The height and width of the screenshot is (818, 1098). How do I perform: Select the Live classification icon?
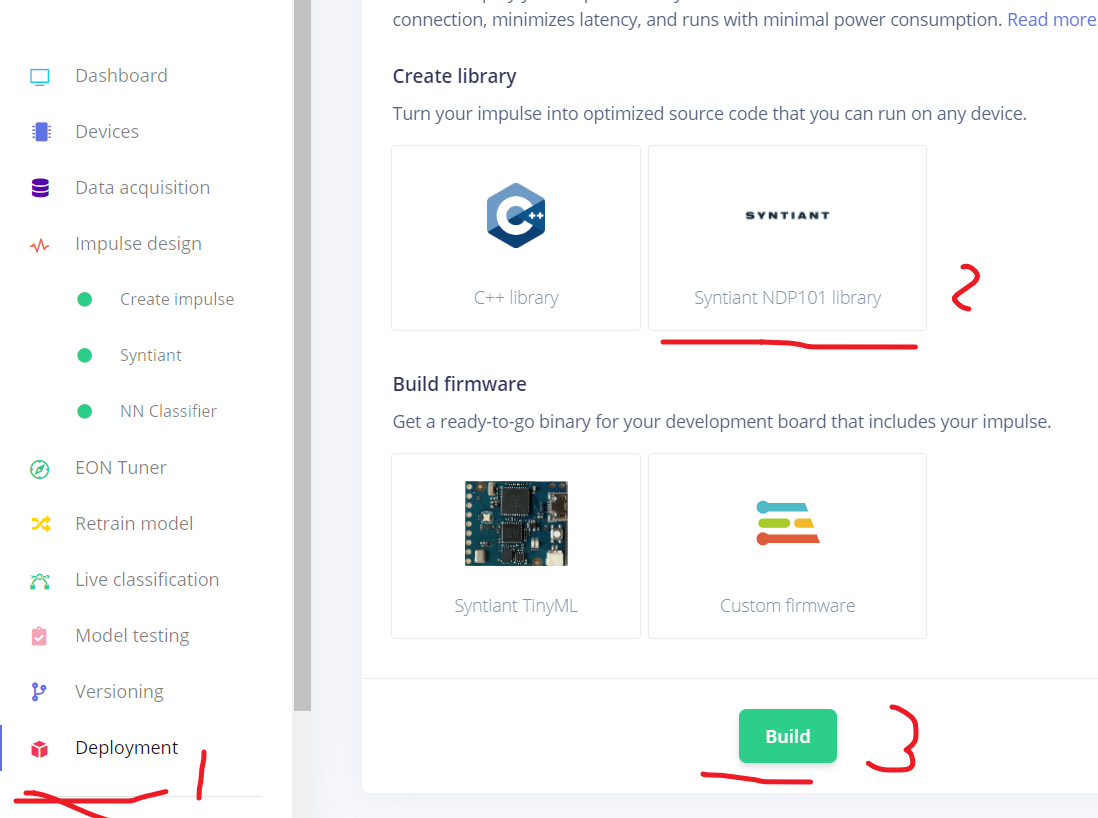tap(40, 581)
